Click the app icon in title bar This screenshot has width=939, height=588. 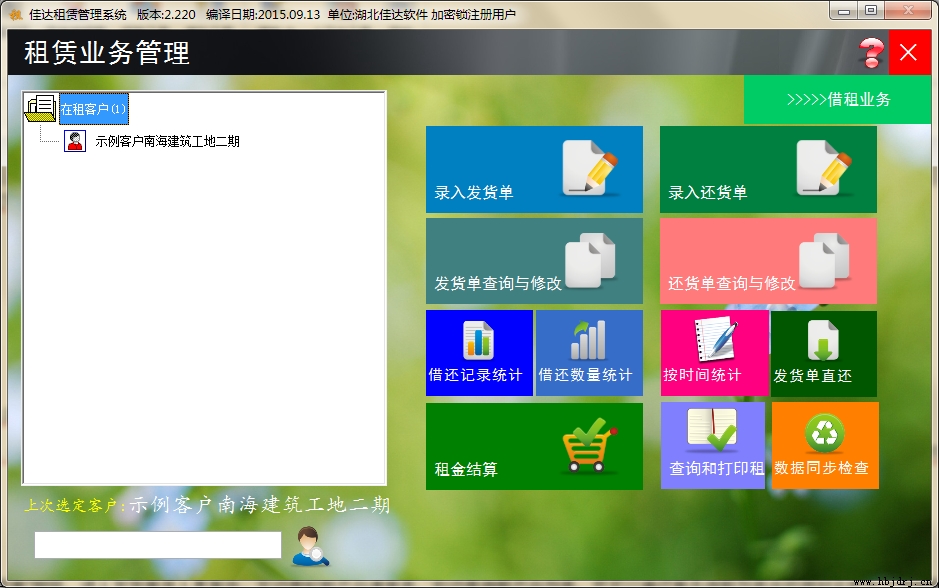tap(16, 14)
